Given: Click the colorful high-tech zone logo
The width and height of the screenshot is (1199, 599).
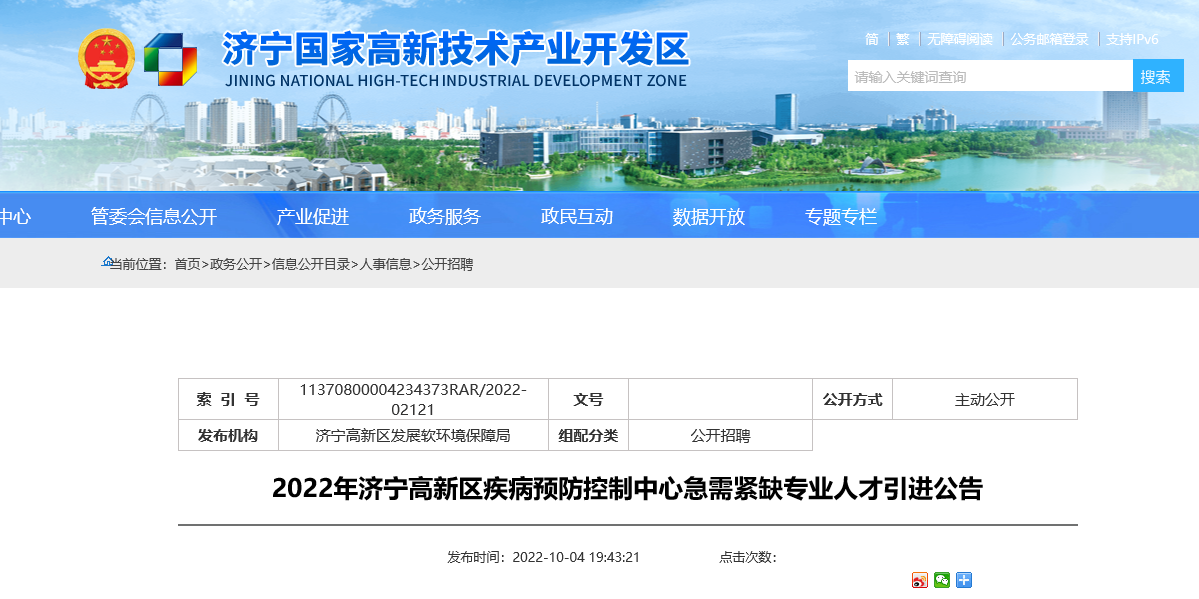Looking at the screenshot, I should 169,60.
